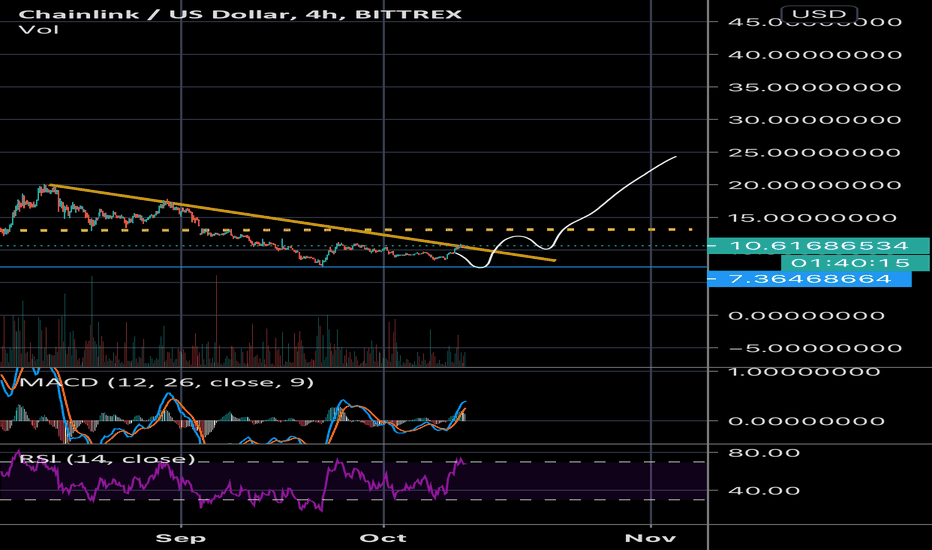Click the blue price label 7.36468664
The image size is (932, 550).
point(809,279)
